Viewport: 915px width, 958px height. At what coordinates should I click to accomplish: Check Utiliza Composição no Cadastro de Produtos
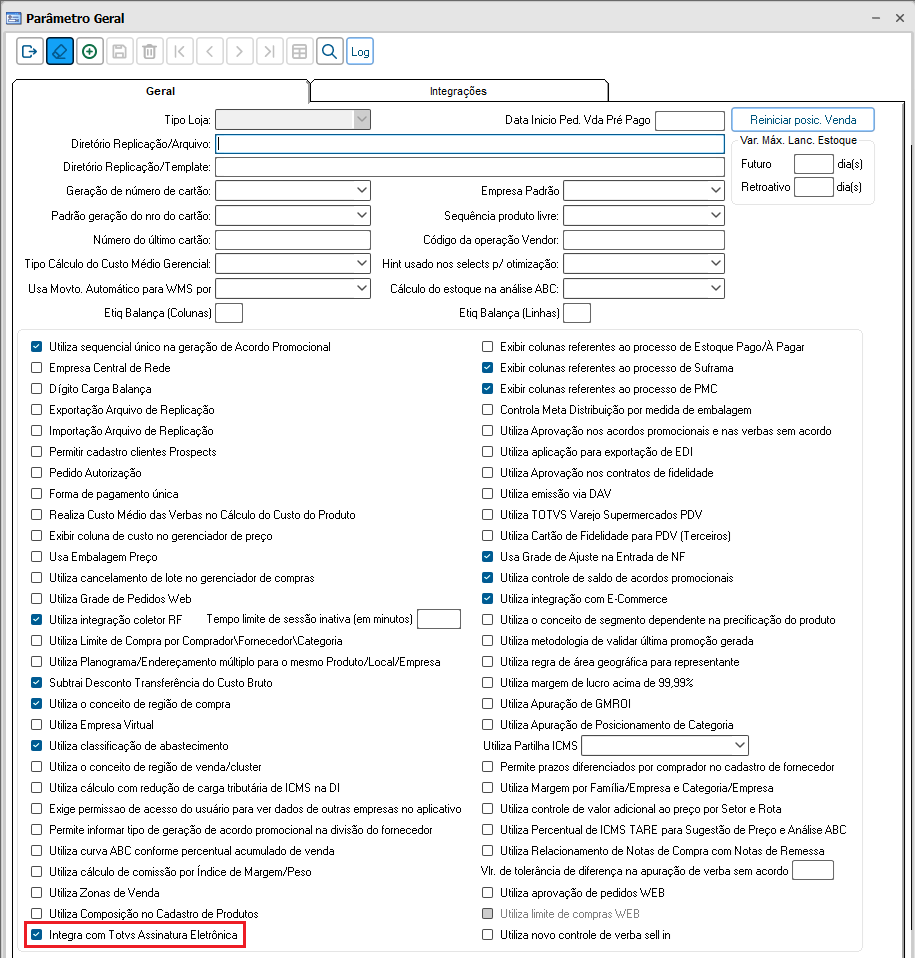coord(37,913)
